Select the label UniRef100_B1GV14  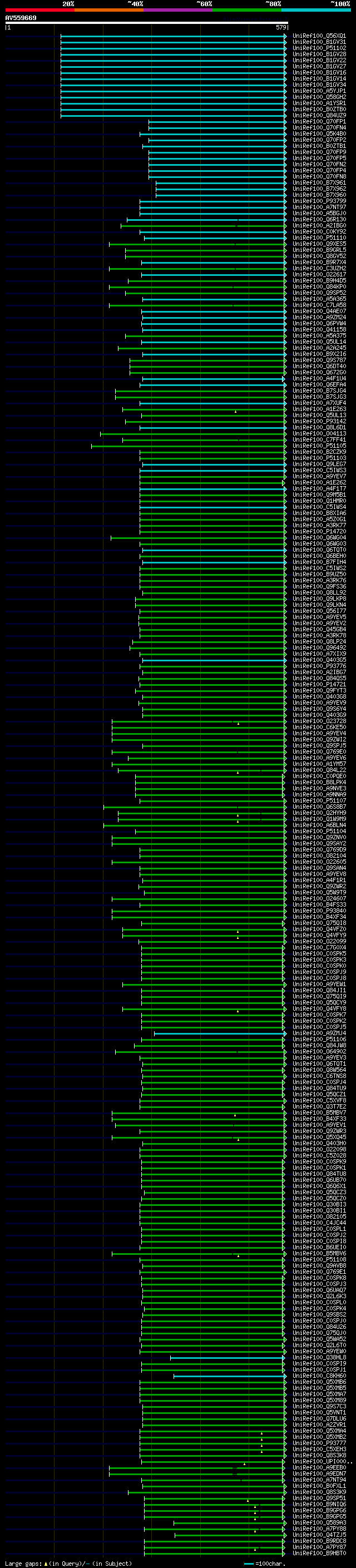coord(319,78)
